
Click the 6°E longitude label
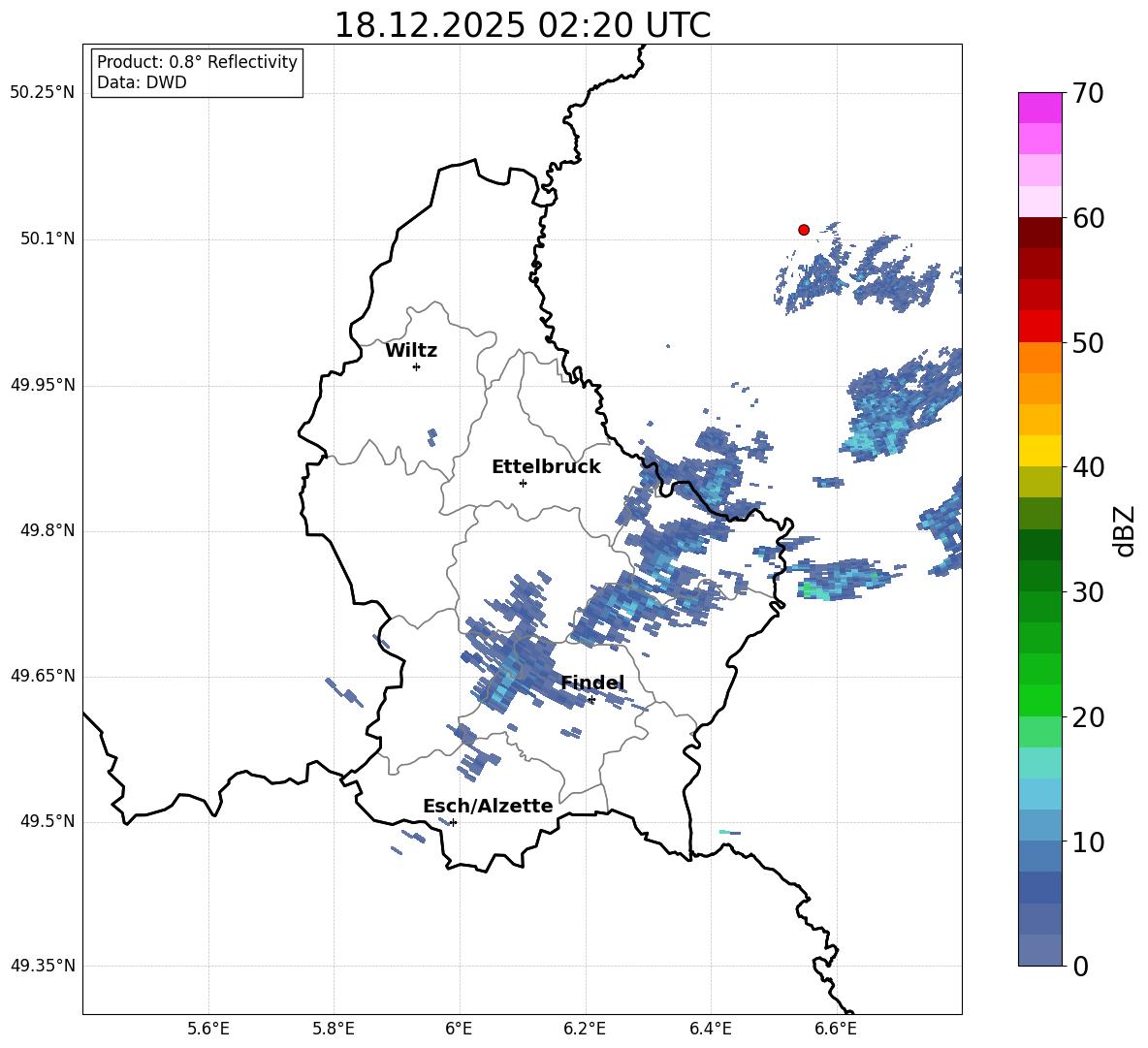pos(459,1029)
